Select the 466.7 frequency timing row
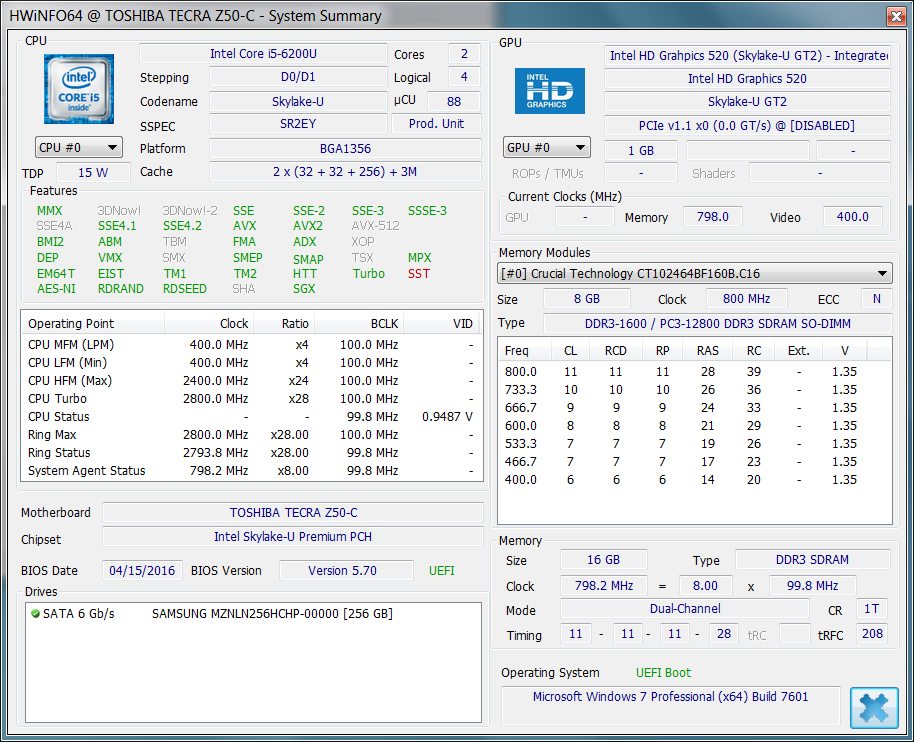914x742 pixels. click(695, 462)
